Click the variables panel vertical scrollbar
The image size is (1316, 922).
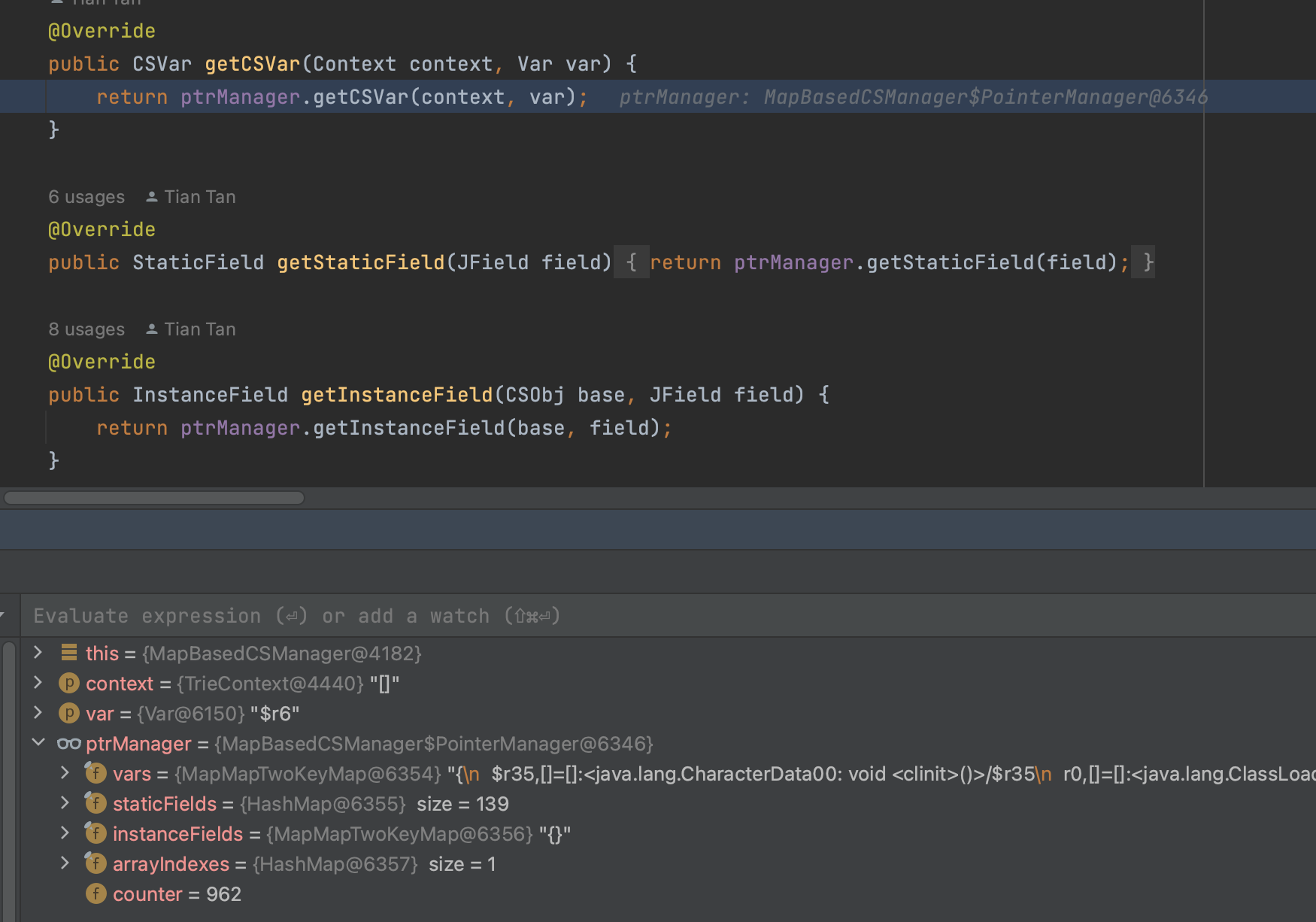9,781
